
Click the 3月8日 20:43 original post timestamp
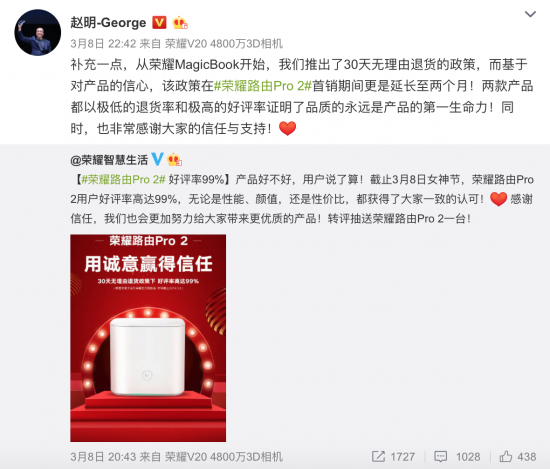pyautogui.click(x=103, y=457)
